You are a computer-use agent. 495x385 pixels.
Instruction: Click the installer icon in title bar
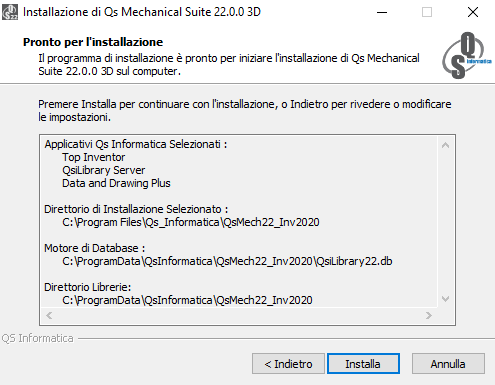coord(10,12)
